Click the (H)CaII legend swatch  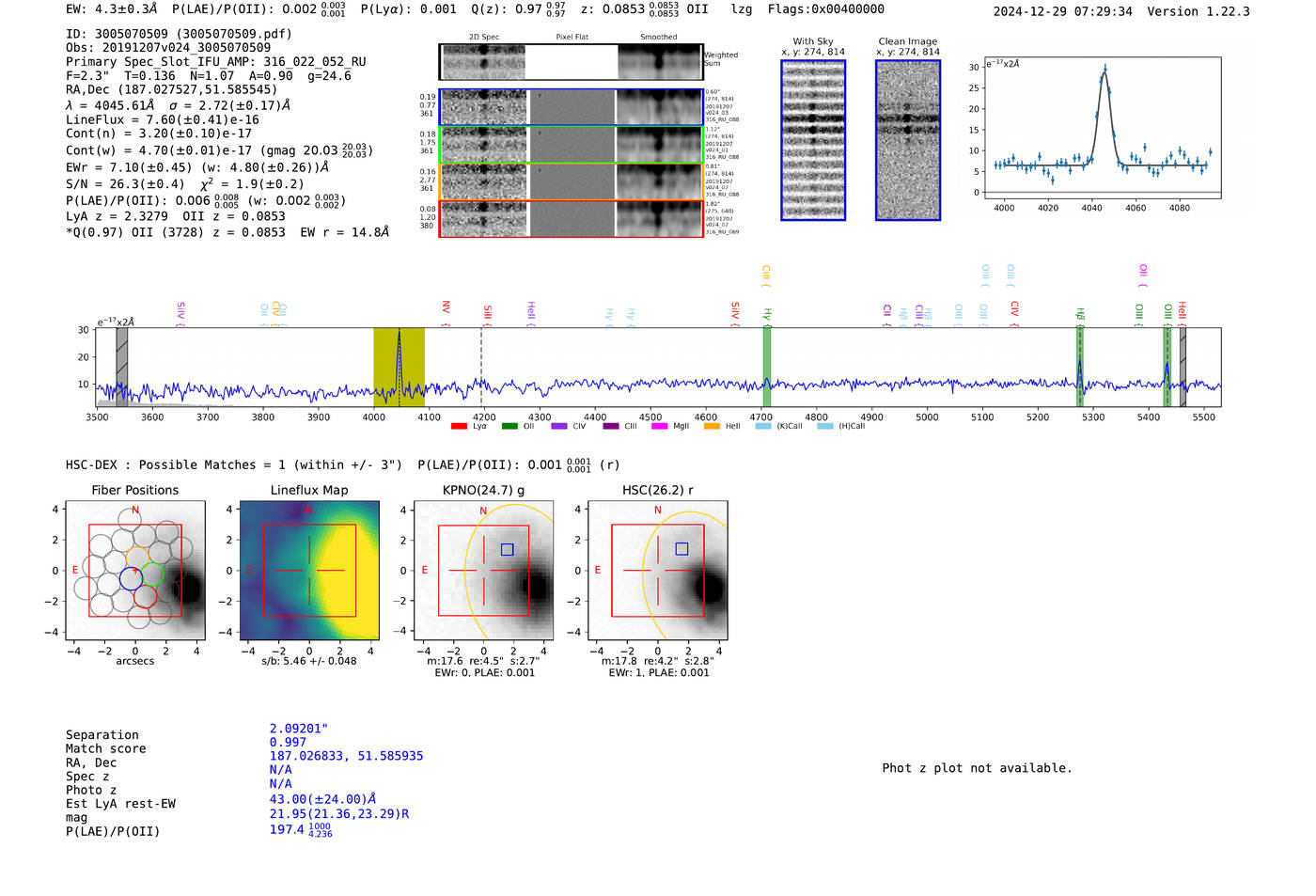tap(825, 426)
